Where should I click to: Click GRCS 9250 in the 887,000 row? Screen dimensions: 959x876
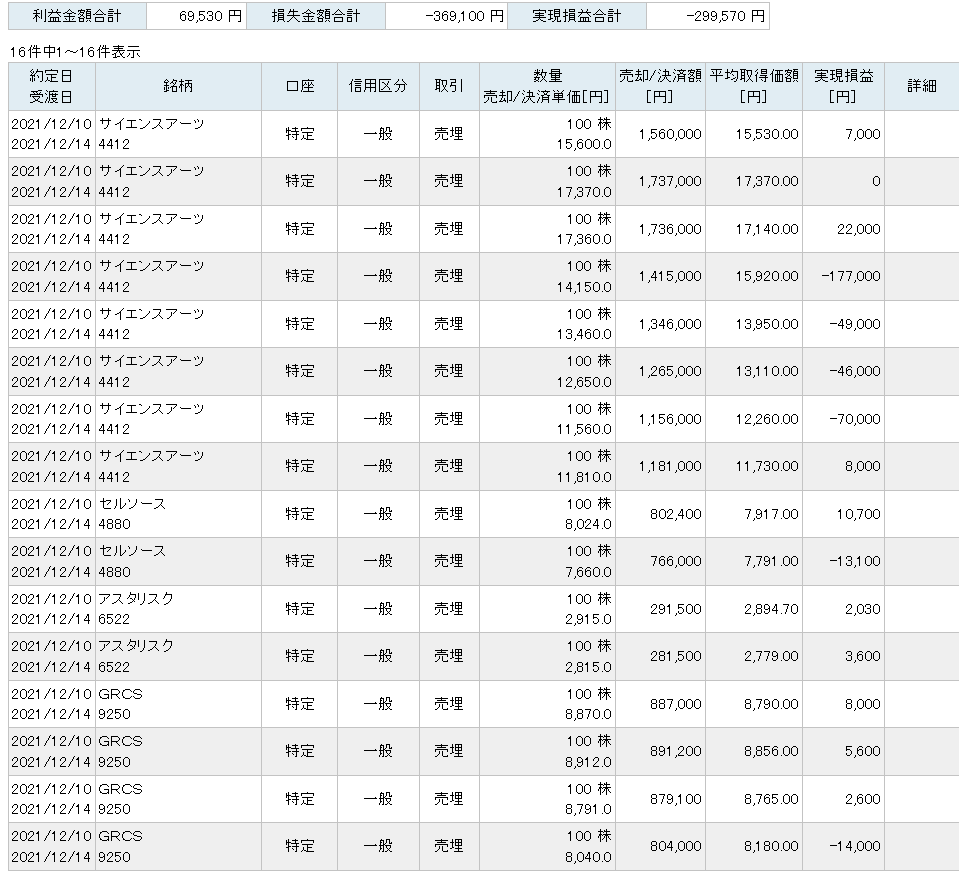pos(178,703)
